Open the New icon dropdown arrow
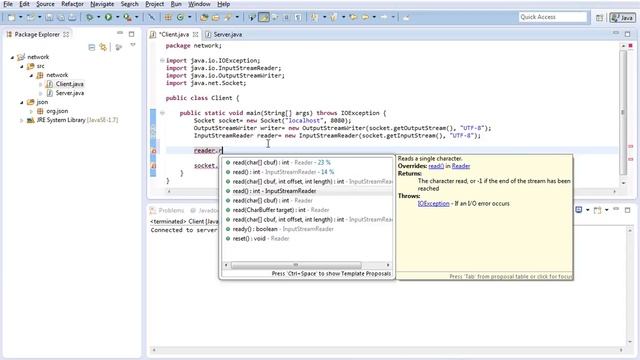 20,18
